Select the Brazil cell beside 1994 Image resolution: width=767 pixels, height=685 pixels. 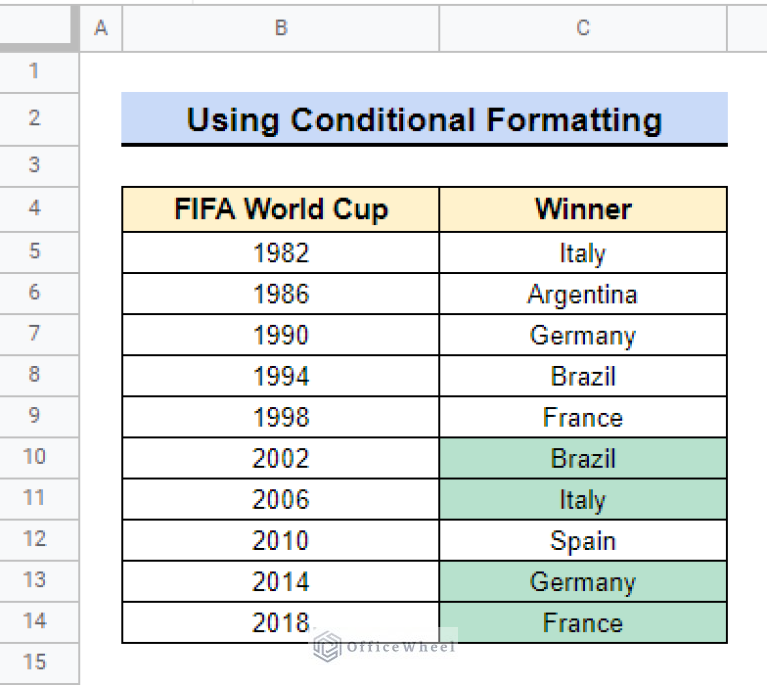point(583,376)
